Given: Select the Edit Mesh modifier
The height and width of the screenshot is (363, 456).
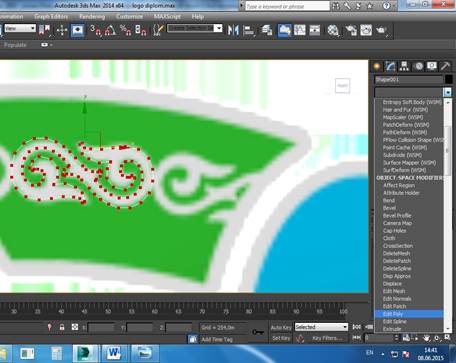Looking at the screenshot, I should [x=394, y=291].
